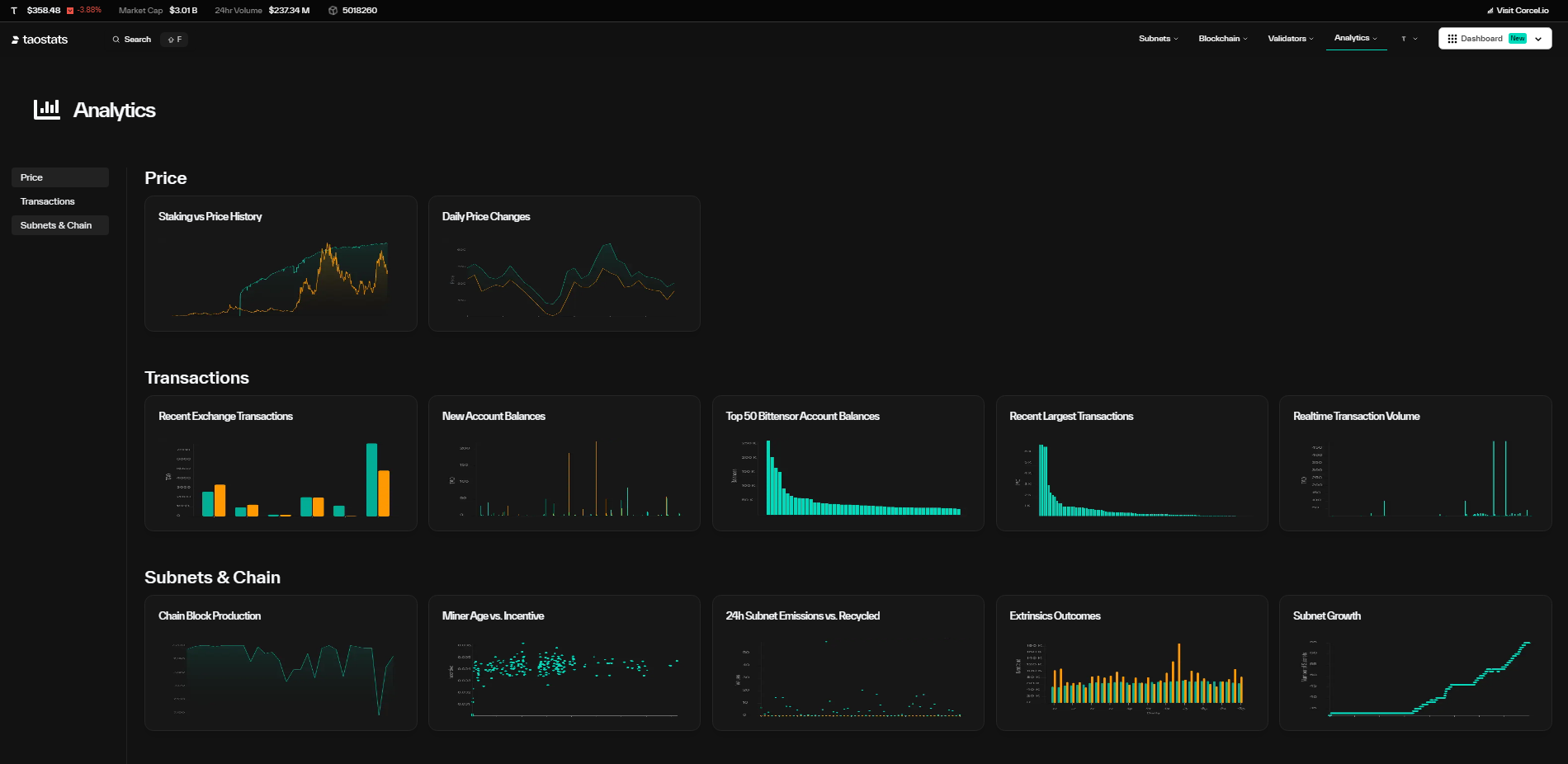The height and width of the screenshot is (764, 1568).
Task: Click the search magnifier icon
Action: tap(116, 40)
